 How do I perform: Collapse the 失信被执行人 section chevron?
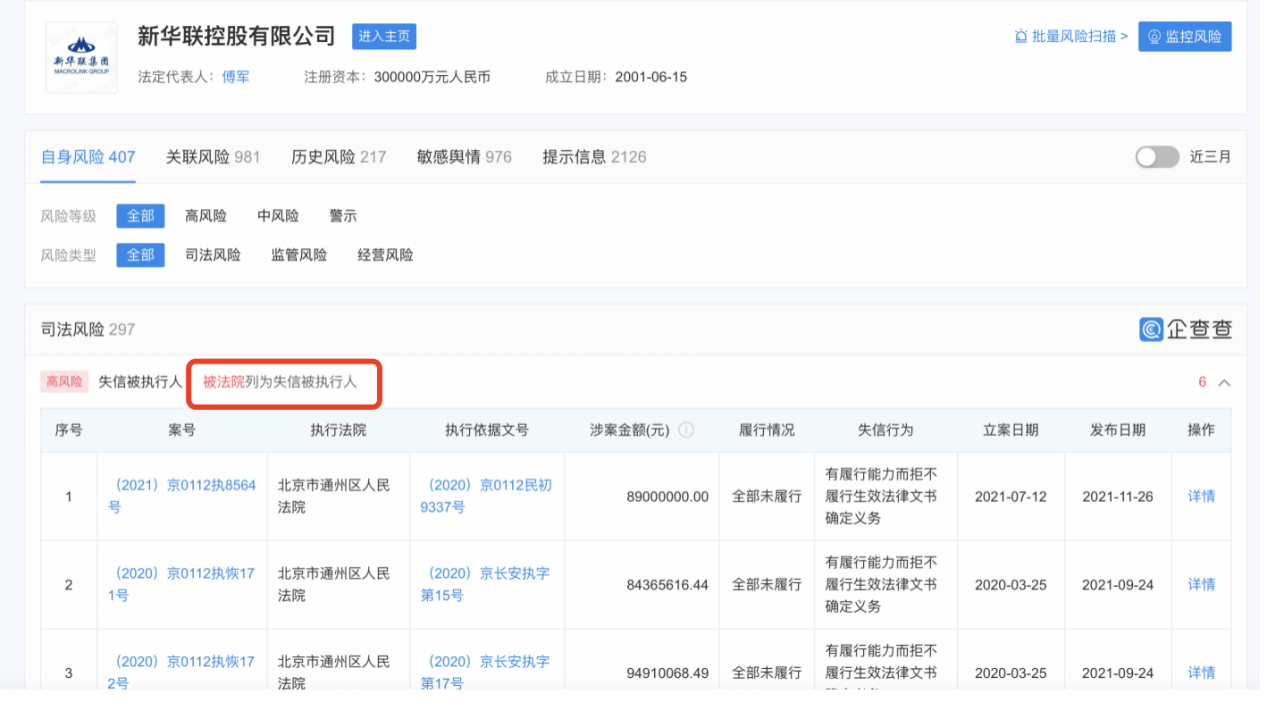coord(1224,383)
